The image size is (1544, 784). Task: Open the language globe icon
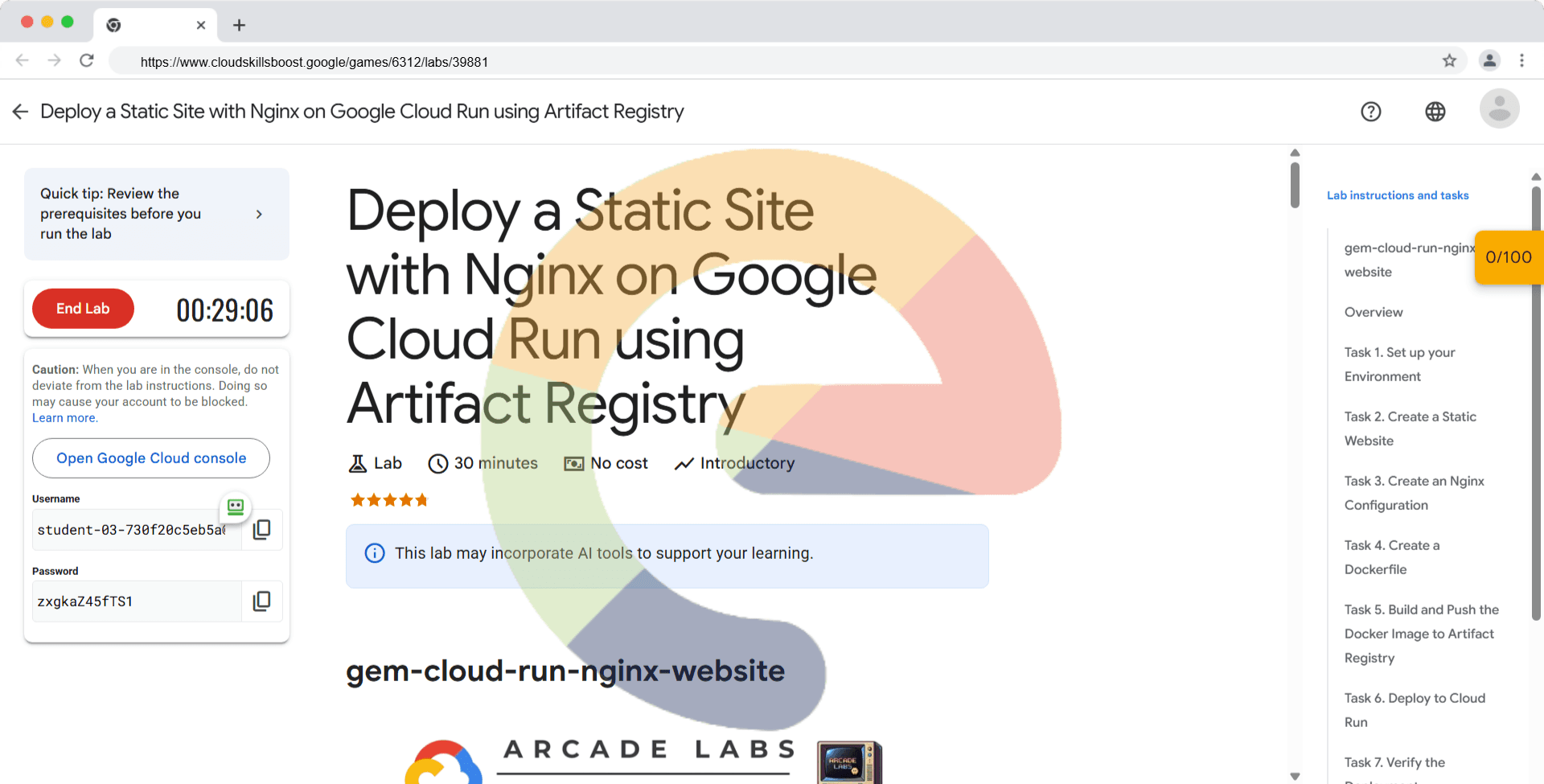click(x=1435, y=112)
